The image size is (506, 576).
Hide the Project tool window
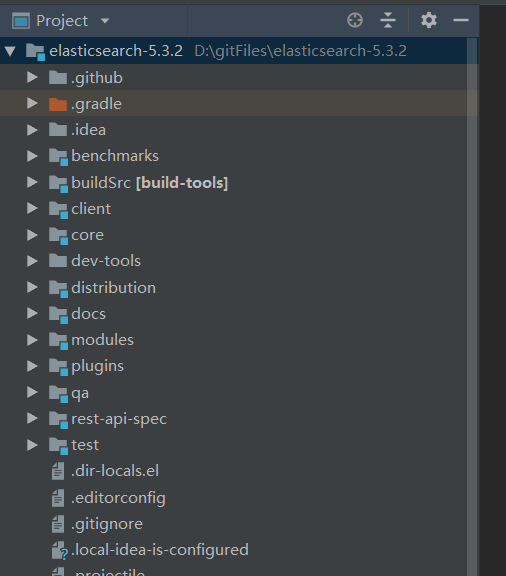coord(460,20)
